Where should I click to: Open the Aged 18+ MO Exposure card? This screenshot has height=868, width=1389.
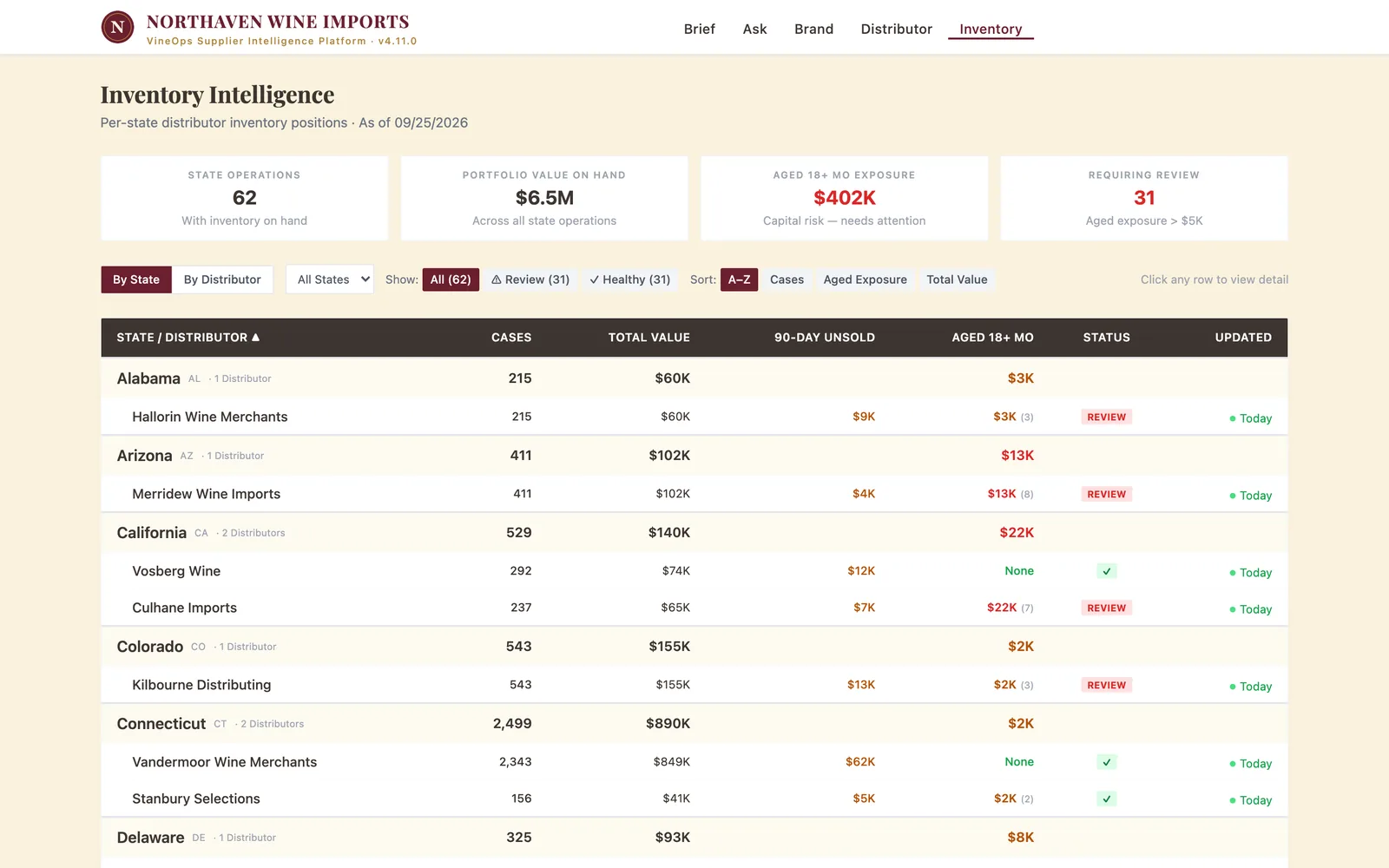coord(844,198)
